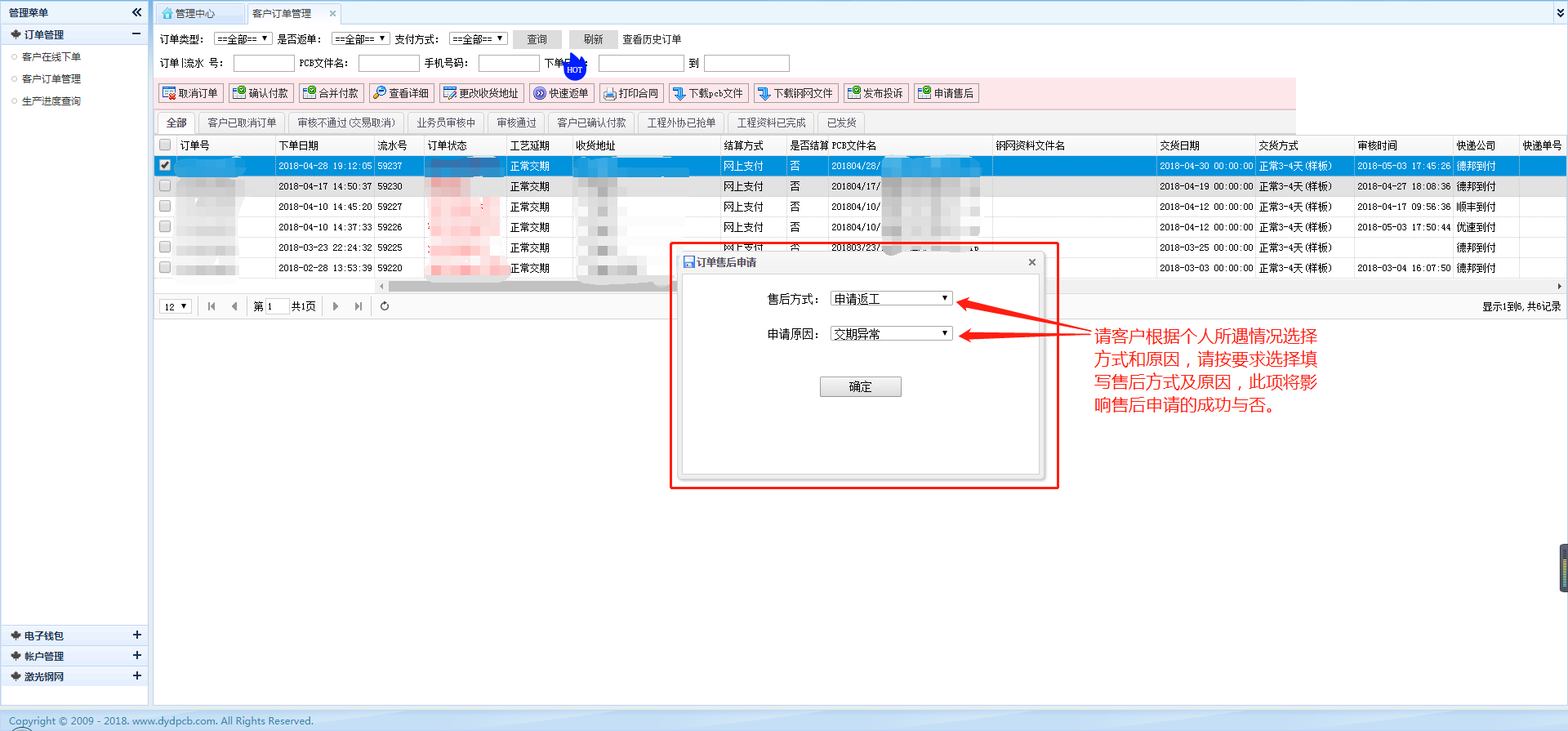Click the 合并付款 merge payment button
This screenshot has height=731, width=1568.
pyautogui.click(x=331, y=93)
